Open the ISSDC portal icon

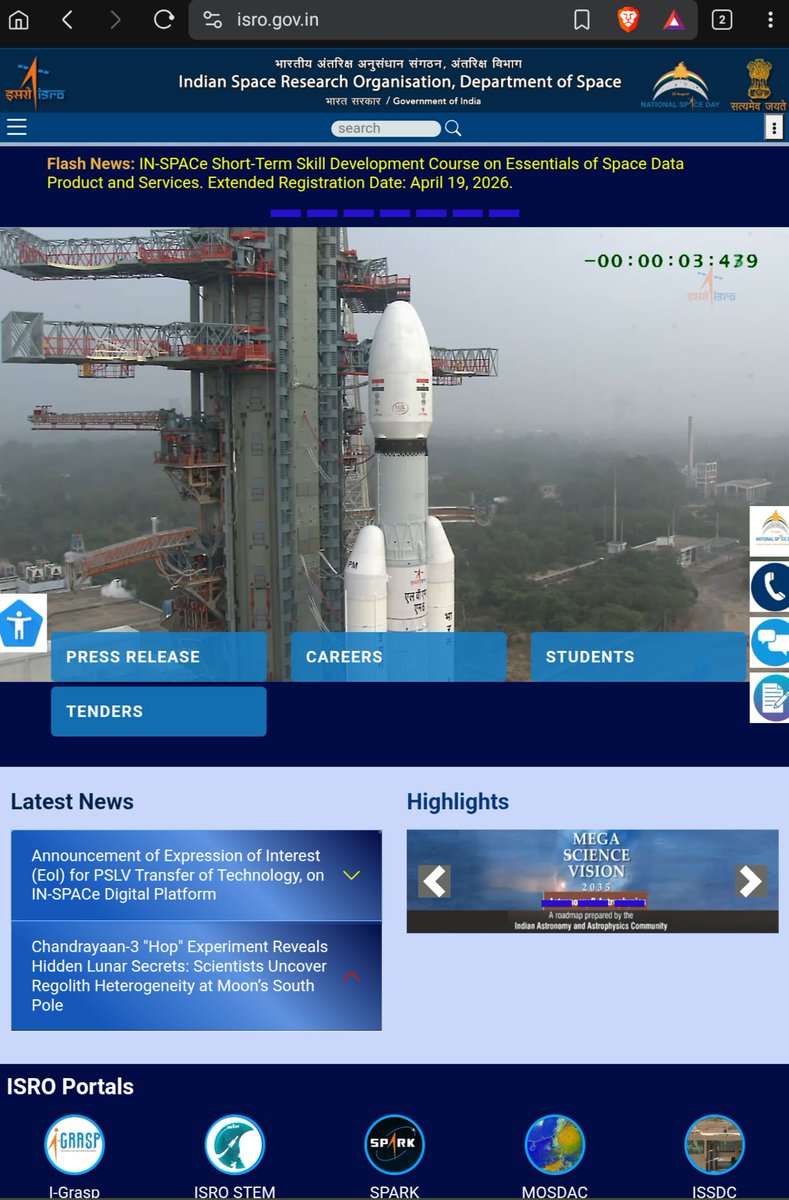tap(714, 1144)
